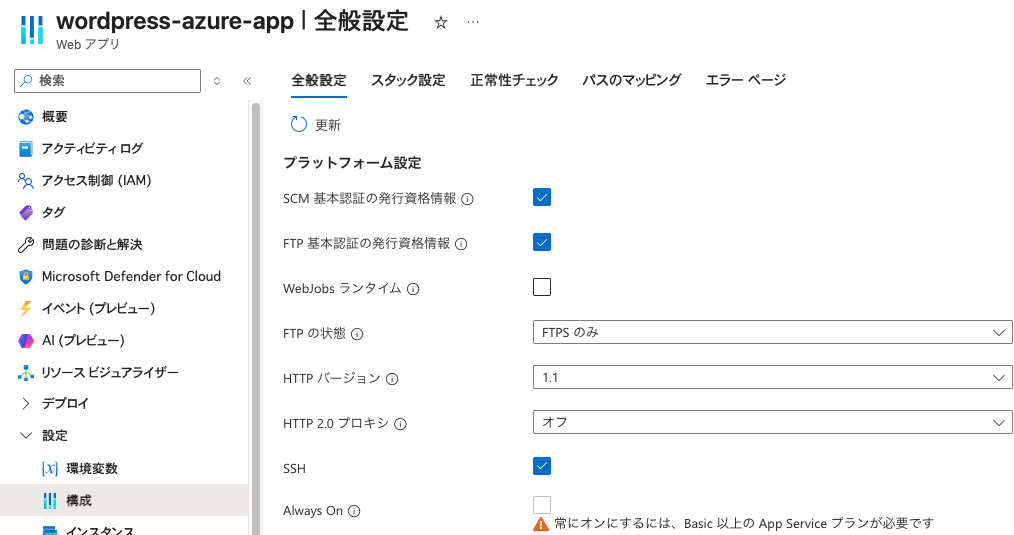Show info for SCM 基本認証の発行資格情報
Viewport: 1014px width, 535px height.
click(x=467, y=199)
